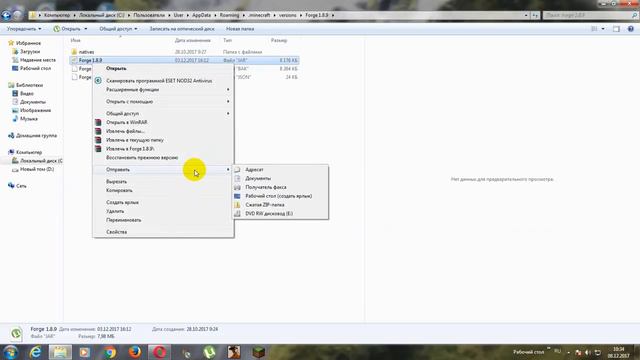Select Музыка library in navigation pane
Viewport: 640px width, 360px height.
[29, 119]
